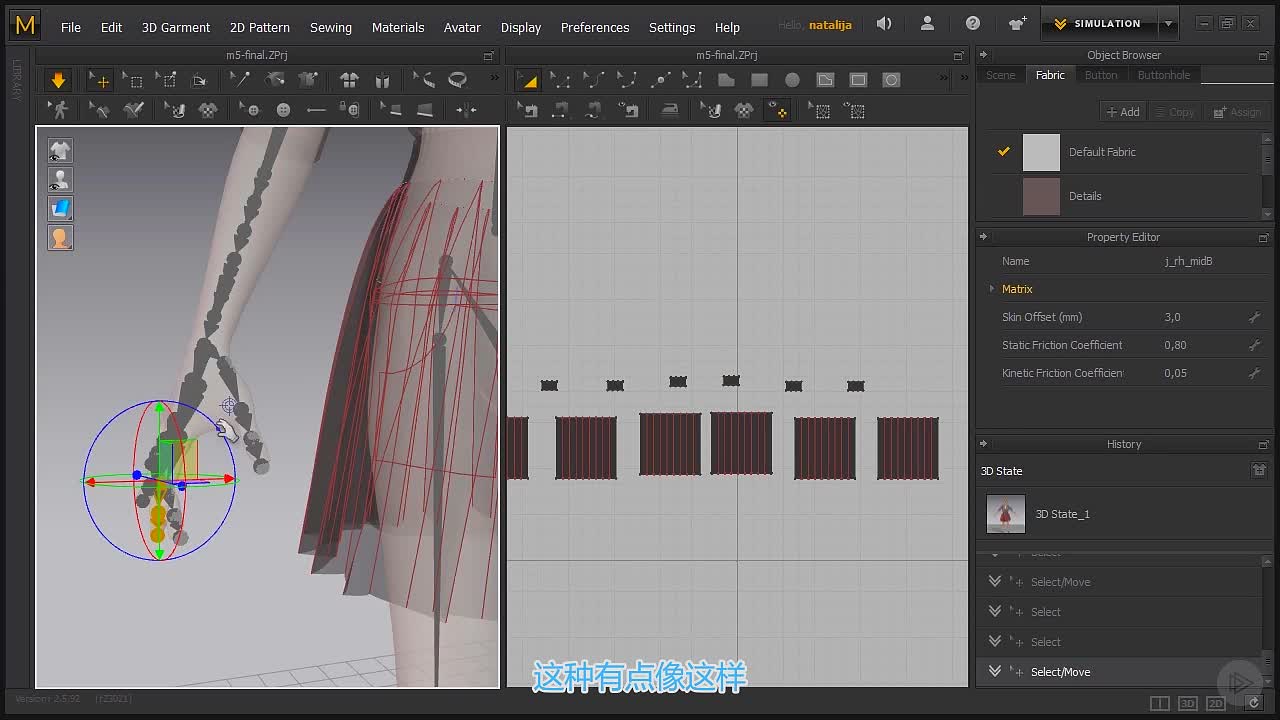Click the Simulate down-arrow icon
1280x720 pixels.
pyautogui.click(x=58, y=80)
